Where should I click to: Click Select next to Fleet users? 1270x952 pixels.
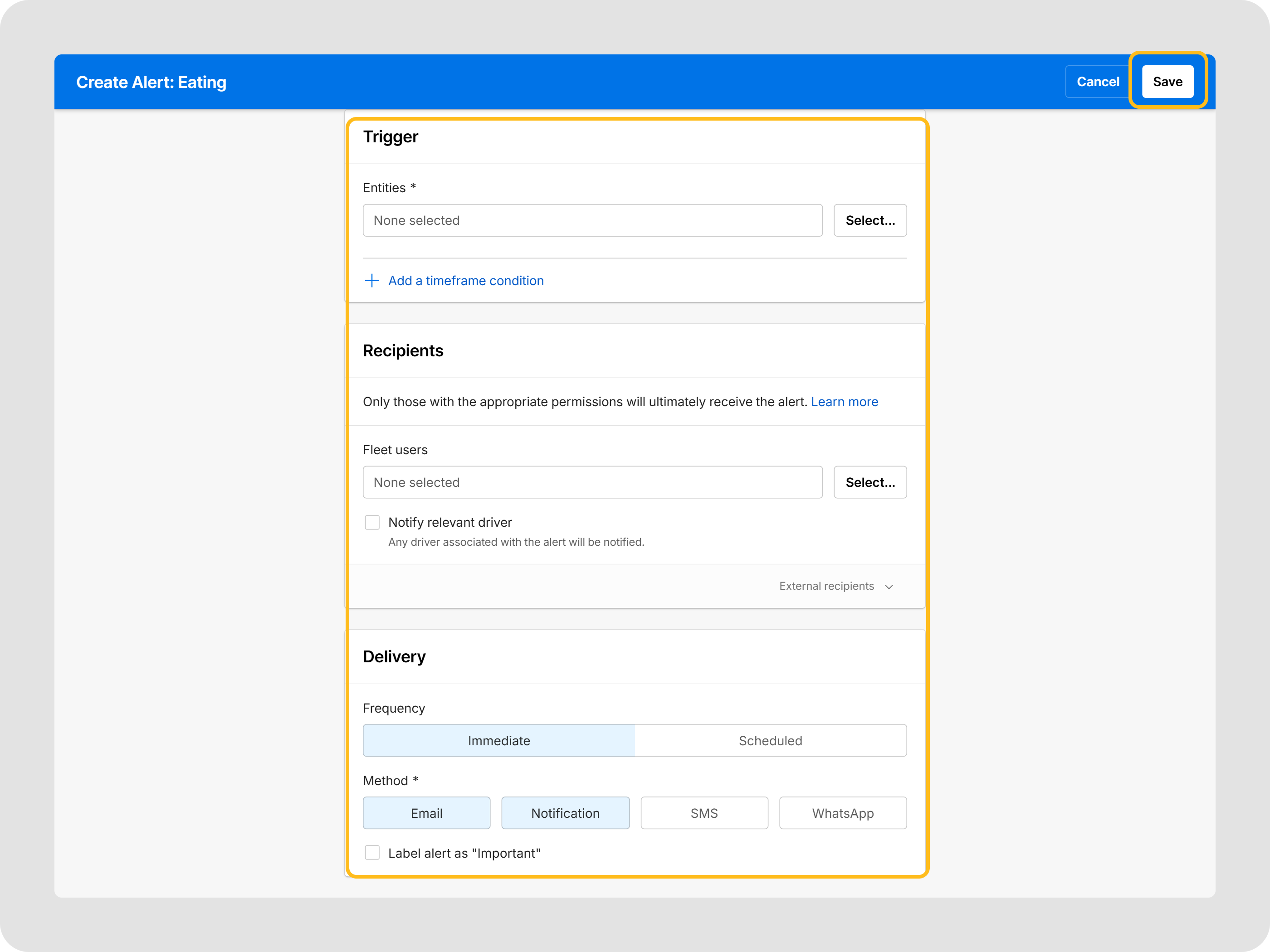coord(870,482)
